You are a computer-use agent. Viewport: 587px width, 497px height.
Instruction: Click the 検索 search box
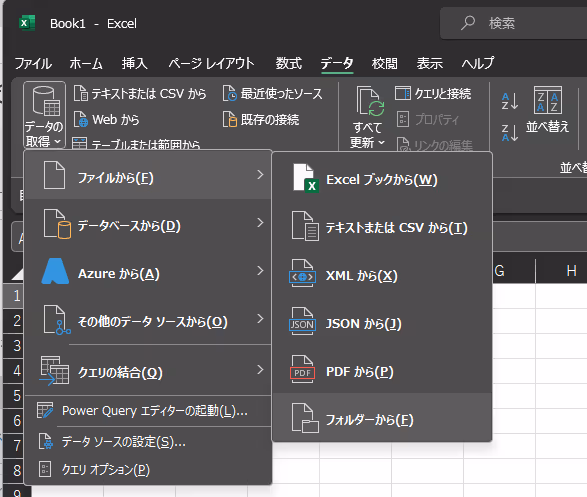coord(514,23)
